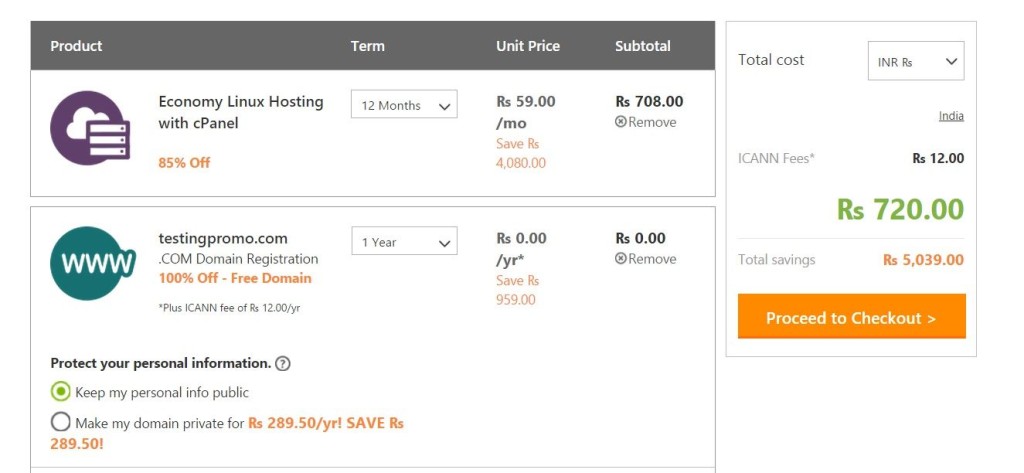Screen dimensions: 1024x473
Task: Select Make my domain private option
Action: [61, 423]
